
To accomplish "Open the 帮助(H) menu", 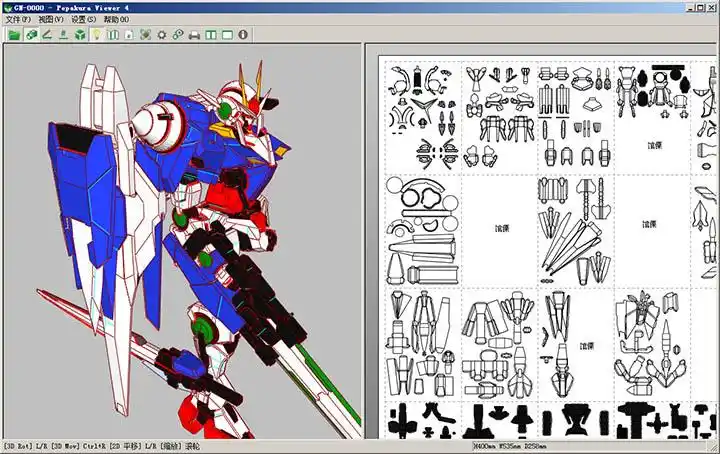I will (x=116, y=20).
